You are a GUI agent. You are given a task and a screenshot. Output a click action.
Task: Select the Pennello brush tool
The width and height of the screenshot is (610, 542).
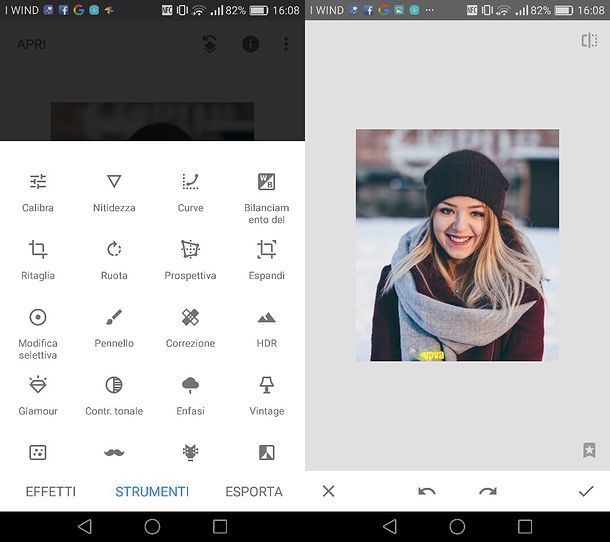[114, 328]
